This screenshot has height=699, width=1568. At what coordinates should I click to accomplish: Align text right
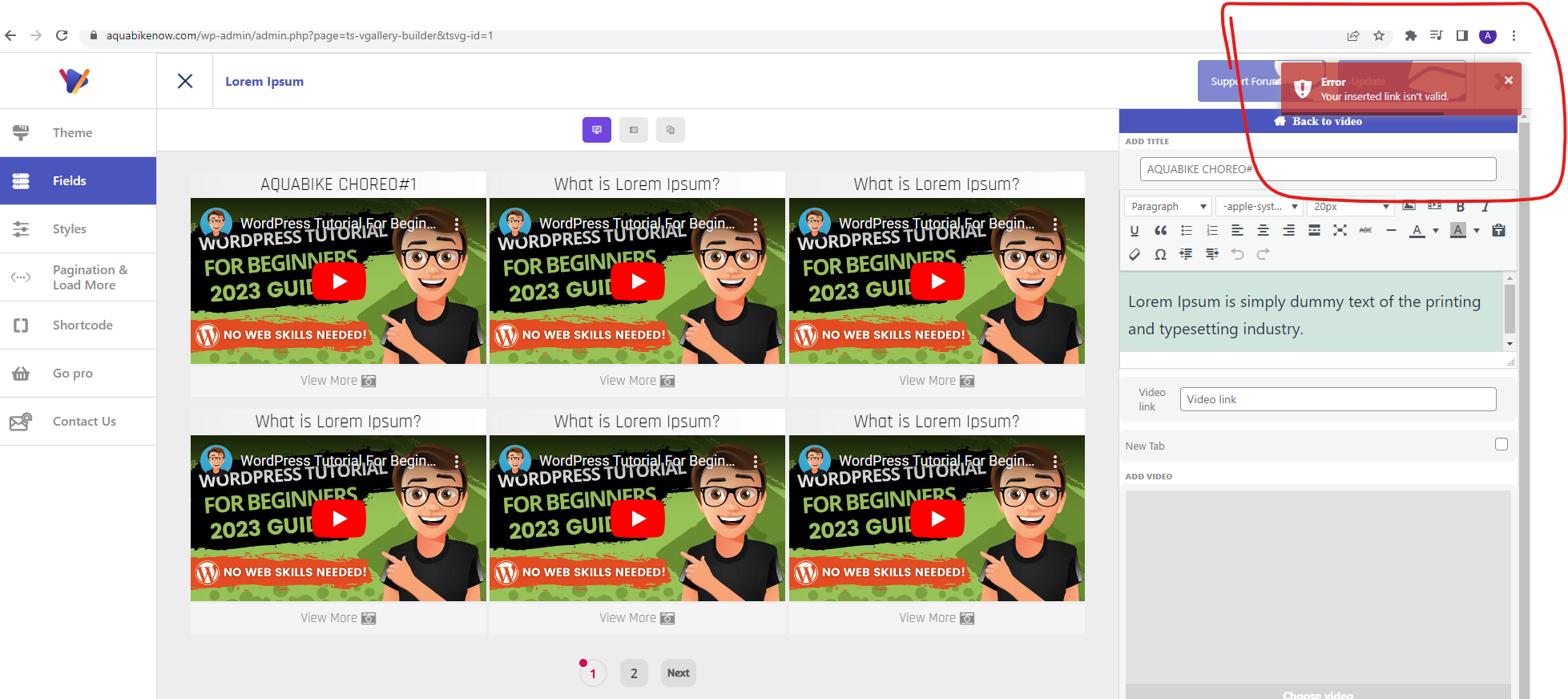pos(1288,230)
